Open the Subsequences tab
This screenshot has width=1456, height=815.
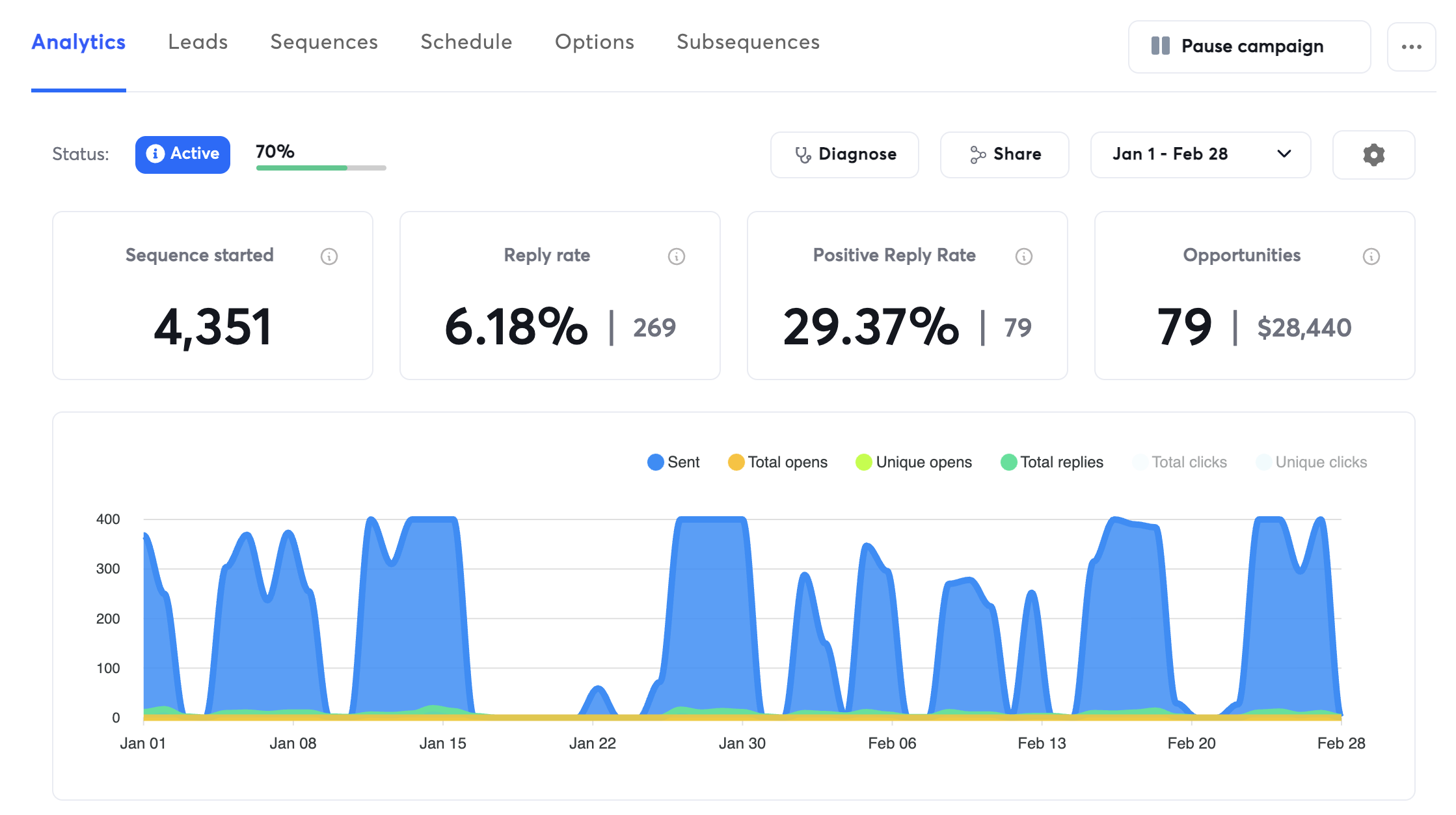(748, 42)
